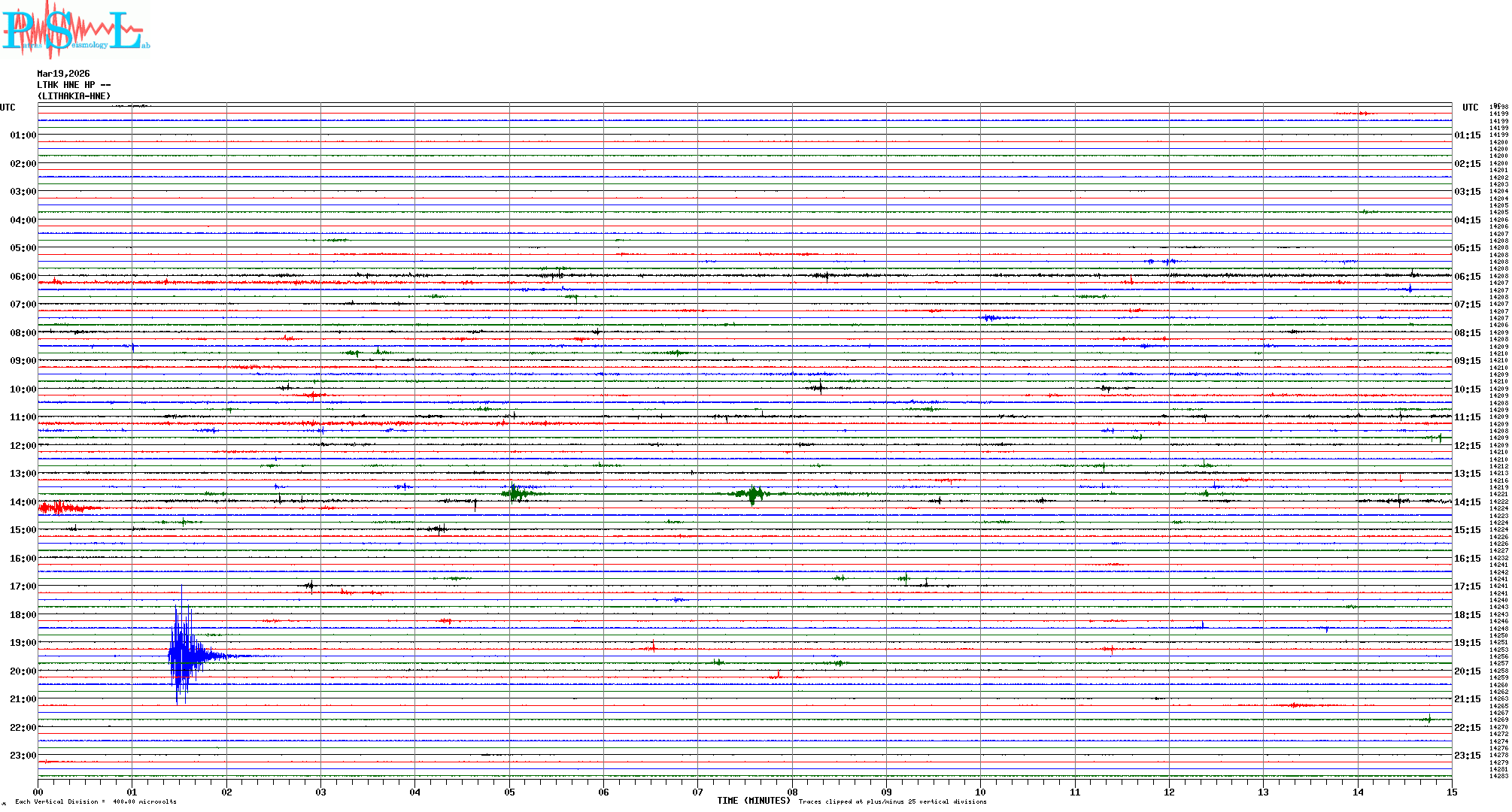Click the 01:15 label on right side

(x=1467, y=135)
